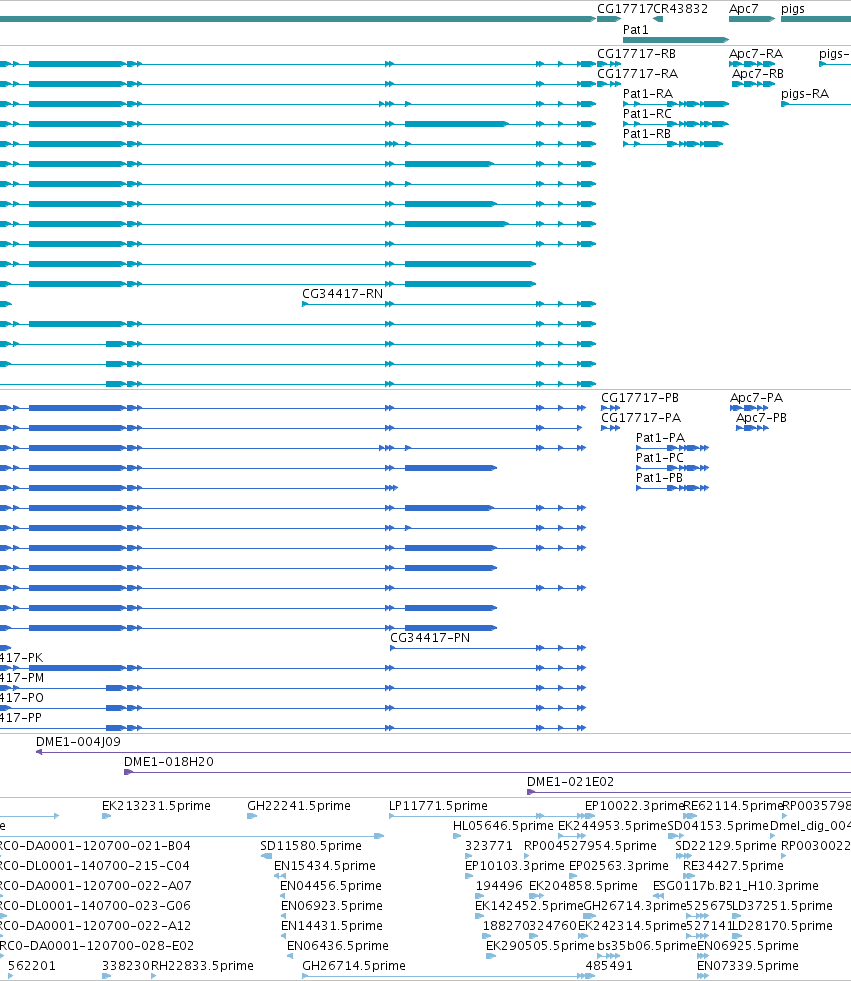Click the SD22129.5prime label
851x981 pixels.
[x=726, y=846]
